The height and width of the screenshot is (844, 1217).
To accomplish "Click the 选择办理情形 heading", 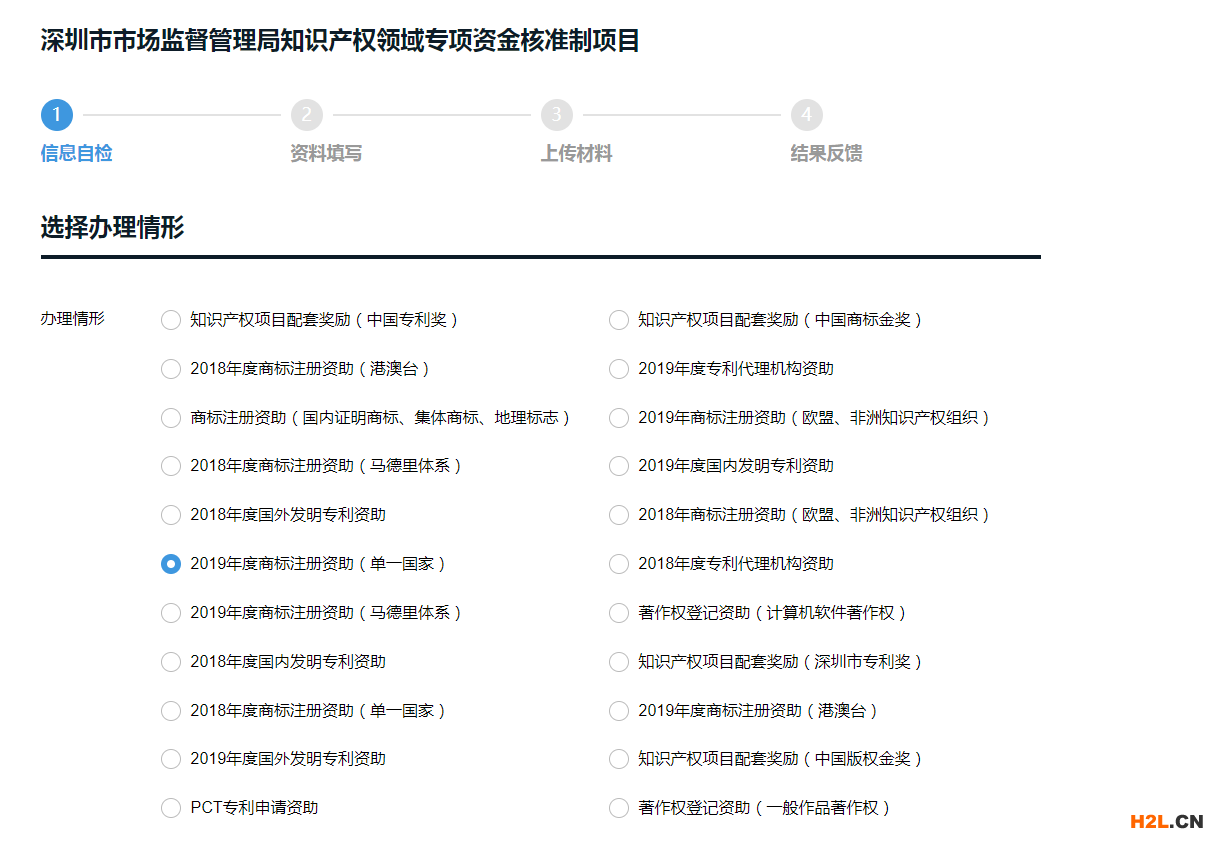I will click(x=112, y=227).
